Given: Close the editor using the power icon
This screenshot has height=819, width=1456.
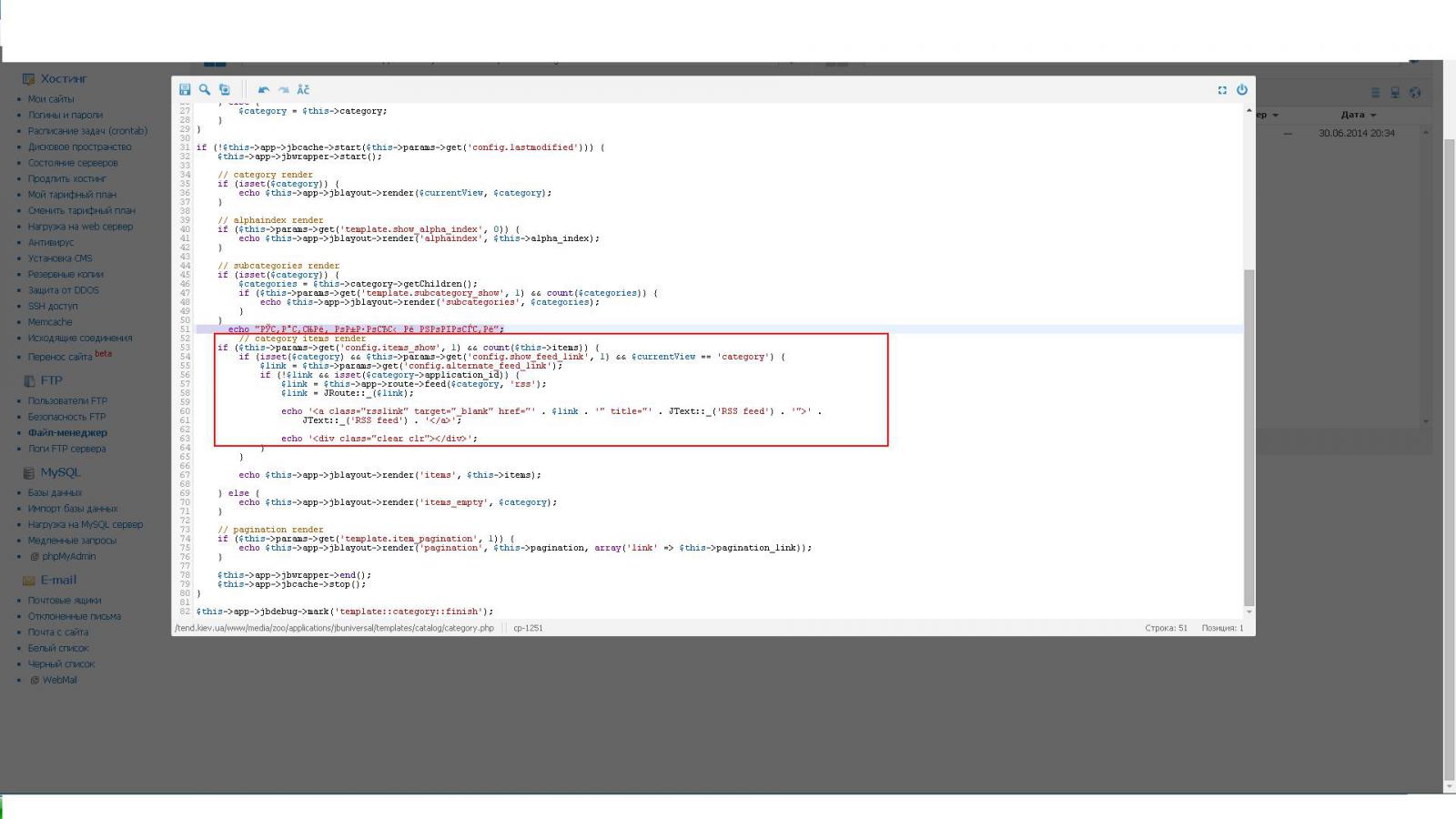Looking at the screenshot, I should coord(1241,89).
